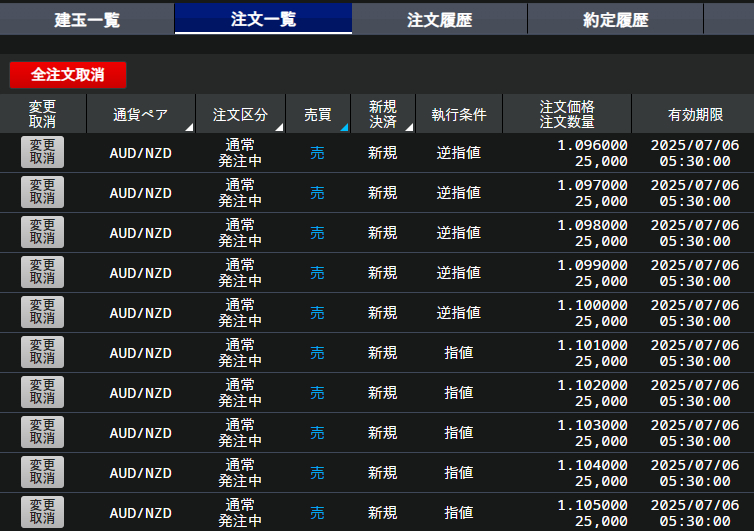
Task: Click 通常 発注中 in the 1.101000 row
Action: point(240,353)
